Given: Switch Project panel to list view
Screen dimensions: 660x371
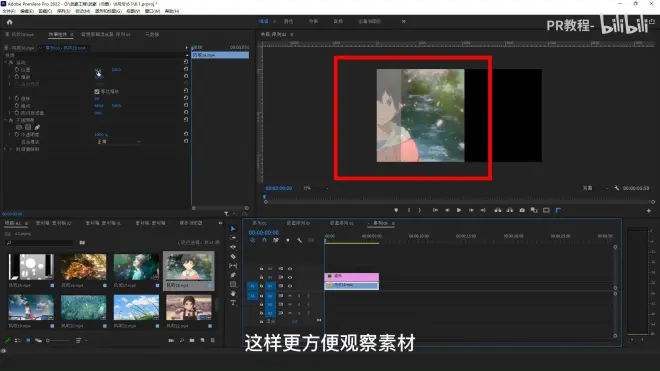Looking at the screenshot, I should click(x=18, y=340).
